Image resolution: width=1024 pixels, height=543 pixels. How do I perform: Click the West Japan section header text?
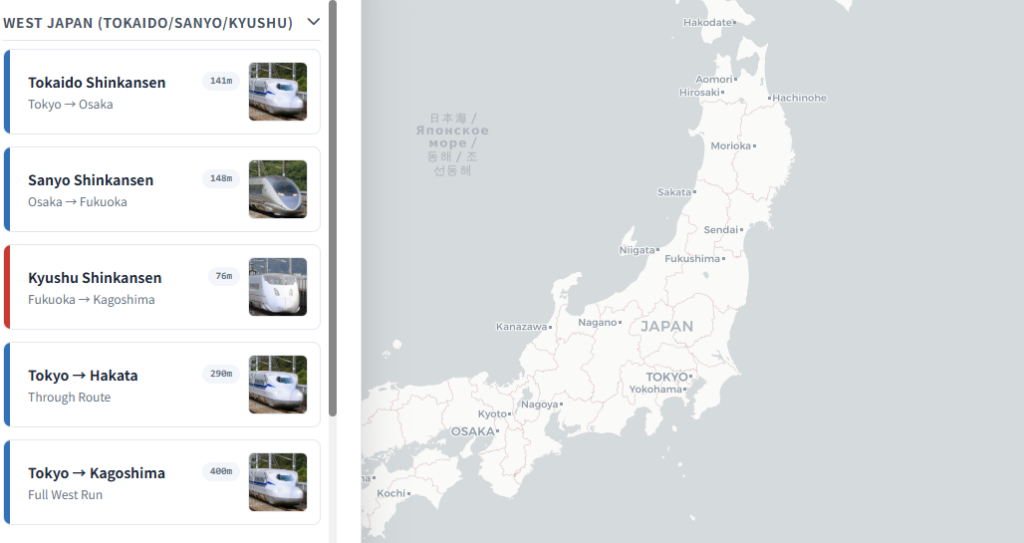148,22
